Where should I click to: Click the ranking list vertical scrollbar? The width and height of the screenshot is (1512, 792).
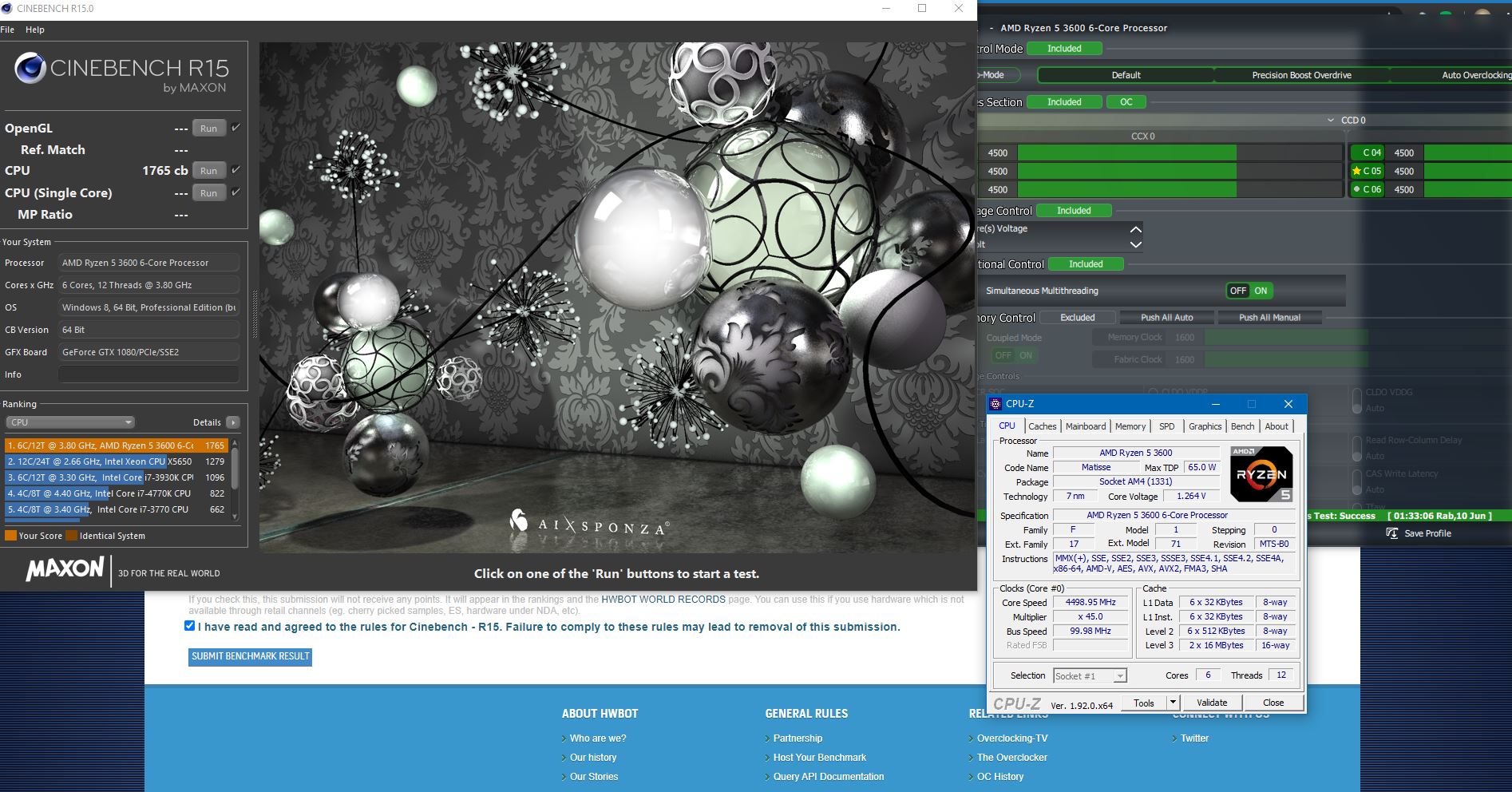[x=235, y=478]
